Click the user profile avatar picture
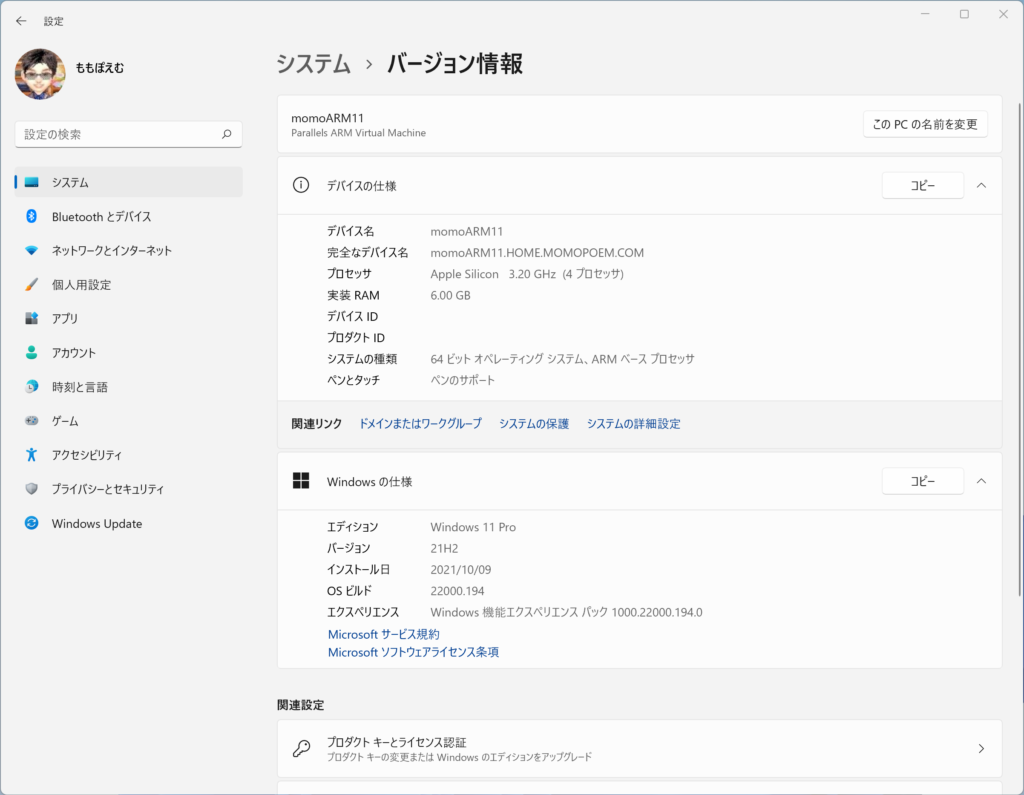This screenshot has height=795, width=1024. tap(40, 74)
